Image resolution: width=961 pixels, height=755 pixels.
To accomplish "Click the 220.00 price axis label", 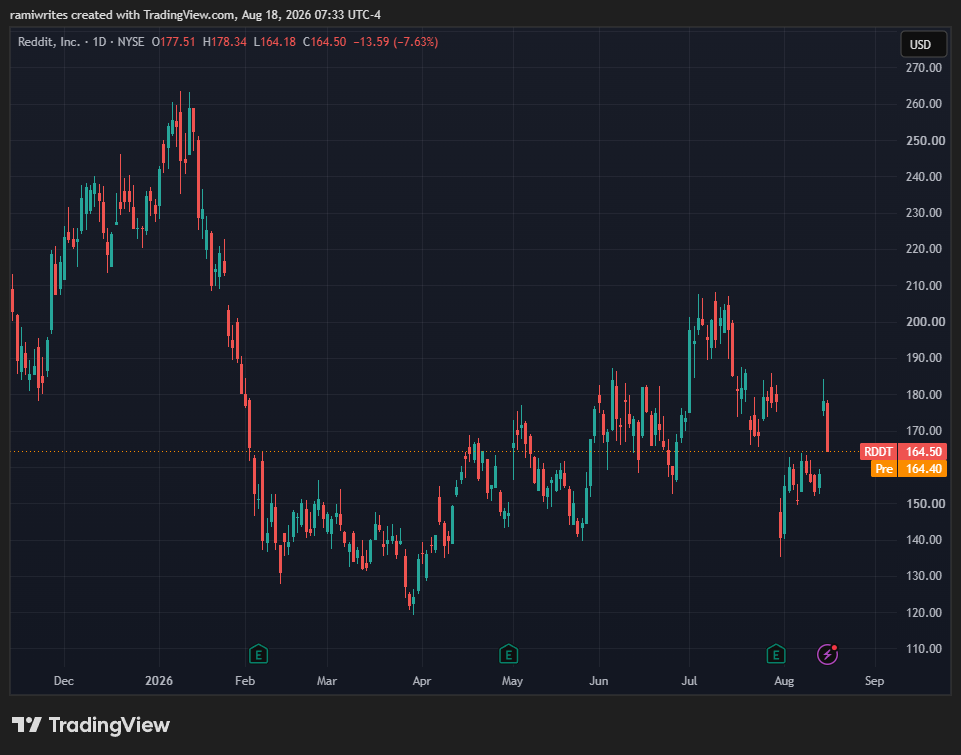I will [924, 249].
